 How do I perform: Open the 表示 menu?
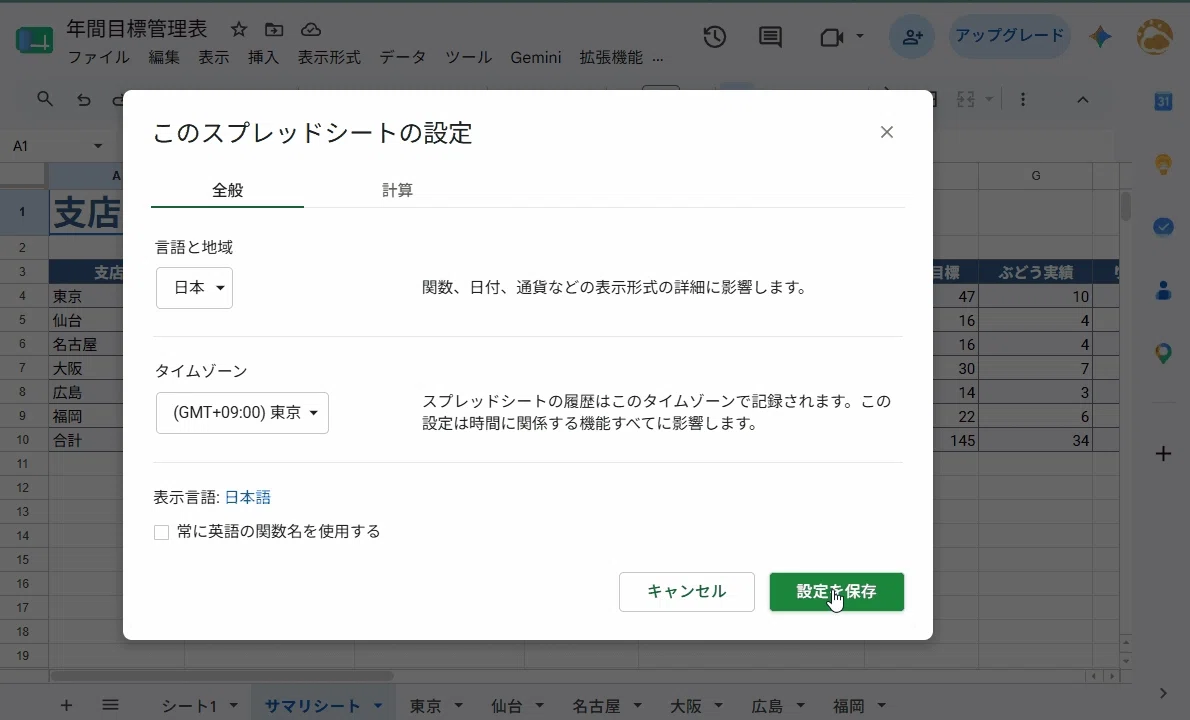point(214,58)
